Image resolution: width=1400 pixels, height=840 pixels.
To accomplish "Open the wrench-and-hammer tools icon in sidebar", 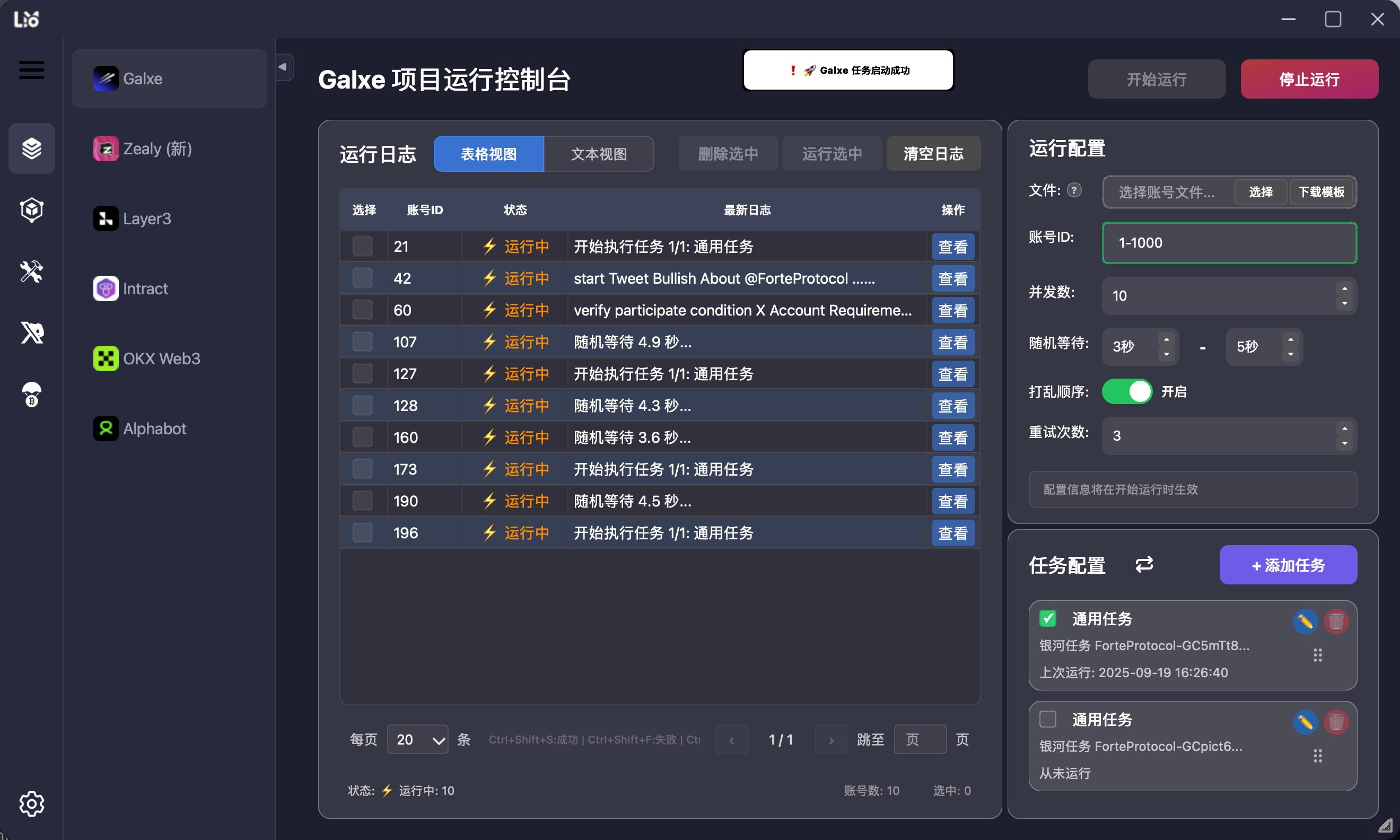I will click(x=31, y=272).
